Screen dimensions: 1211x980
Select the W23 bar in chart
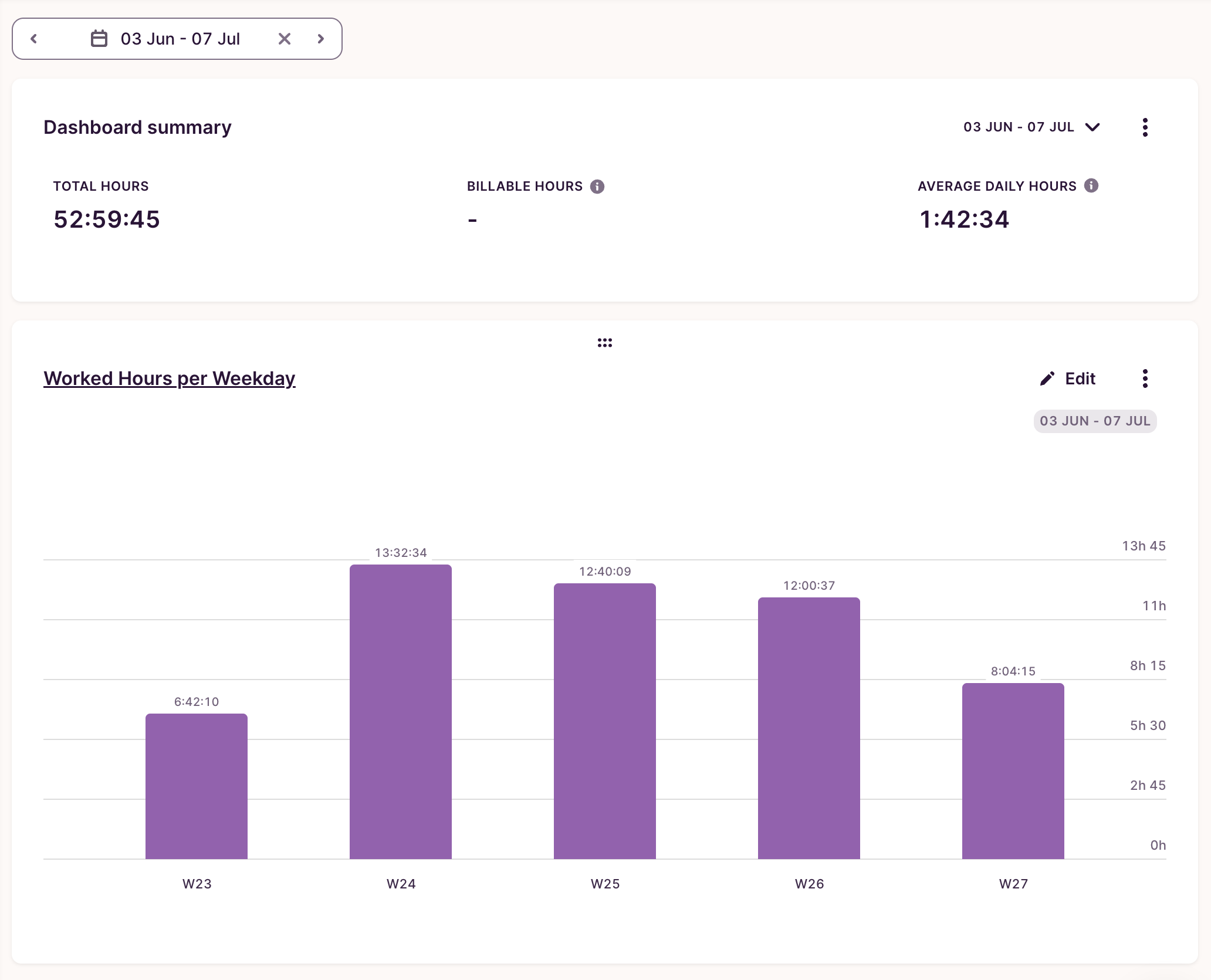(197, 786)
